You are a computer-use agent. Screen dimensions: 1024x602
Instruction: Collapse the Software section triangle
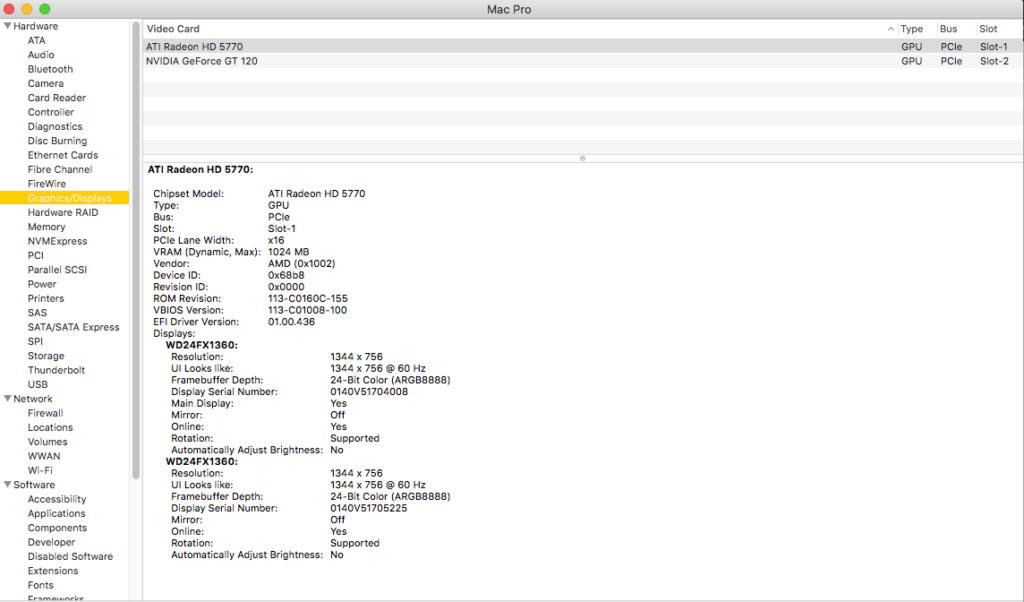tap(7, 484)
